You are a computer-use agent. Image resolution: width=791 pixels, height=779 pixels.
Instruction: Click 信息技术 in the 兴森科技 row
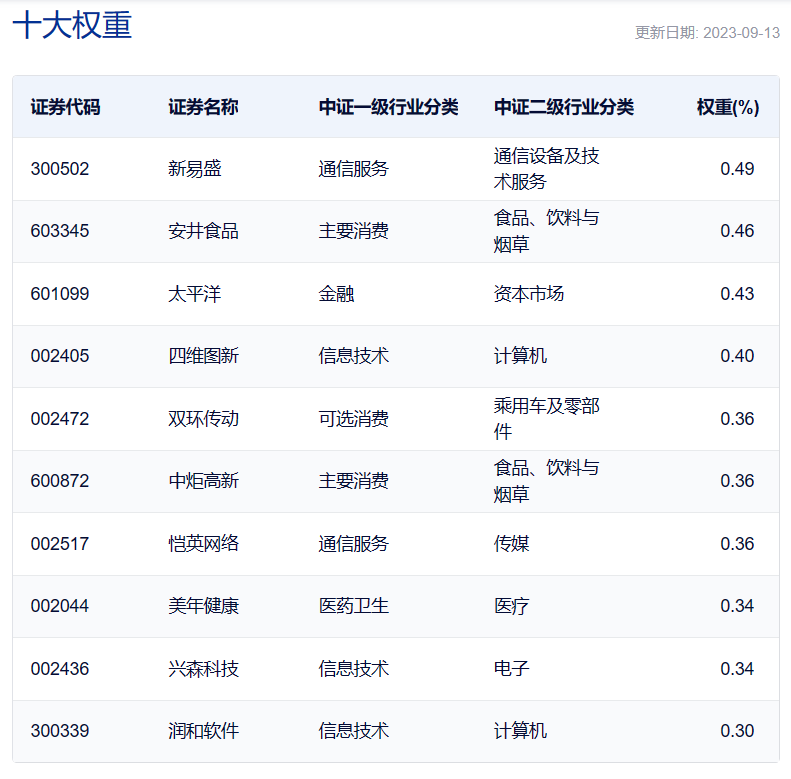353,669
